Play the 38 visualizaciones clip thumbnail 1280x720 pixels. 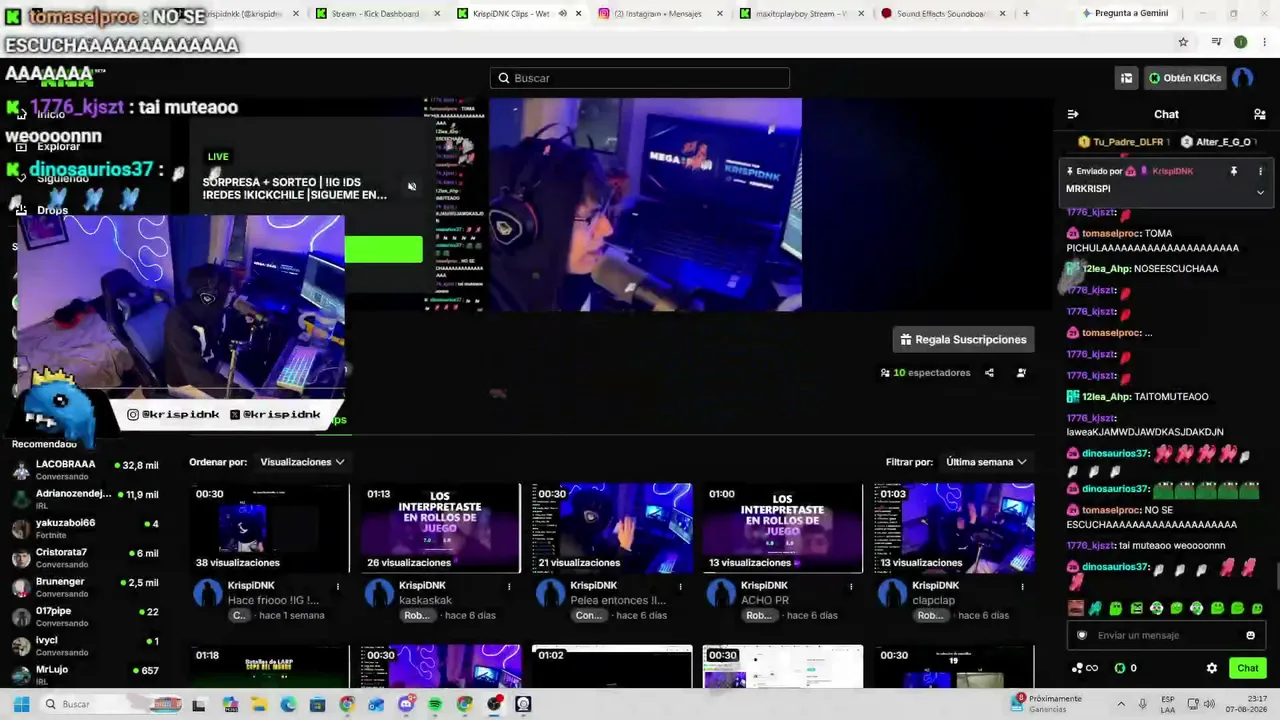[270, 528]
